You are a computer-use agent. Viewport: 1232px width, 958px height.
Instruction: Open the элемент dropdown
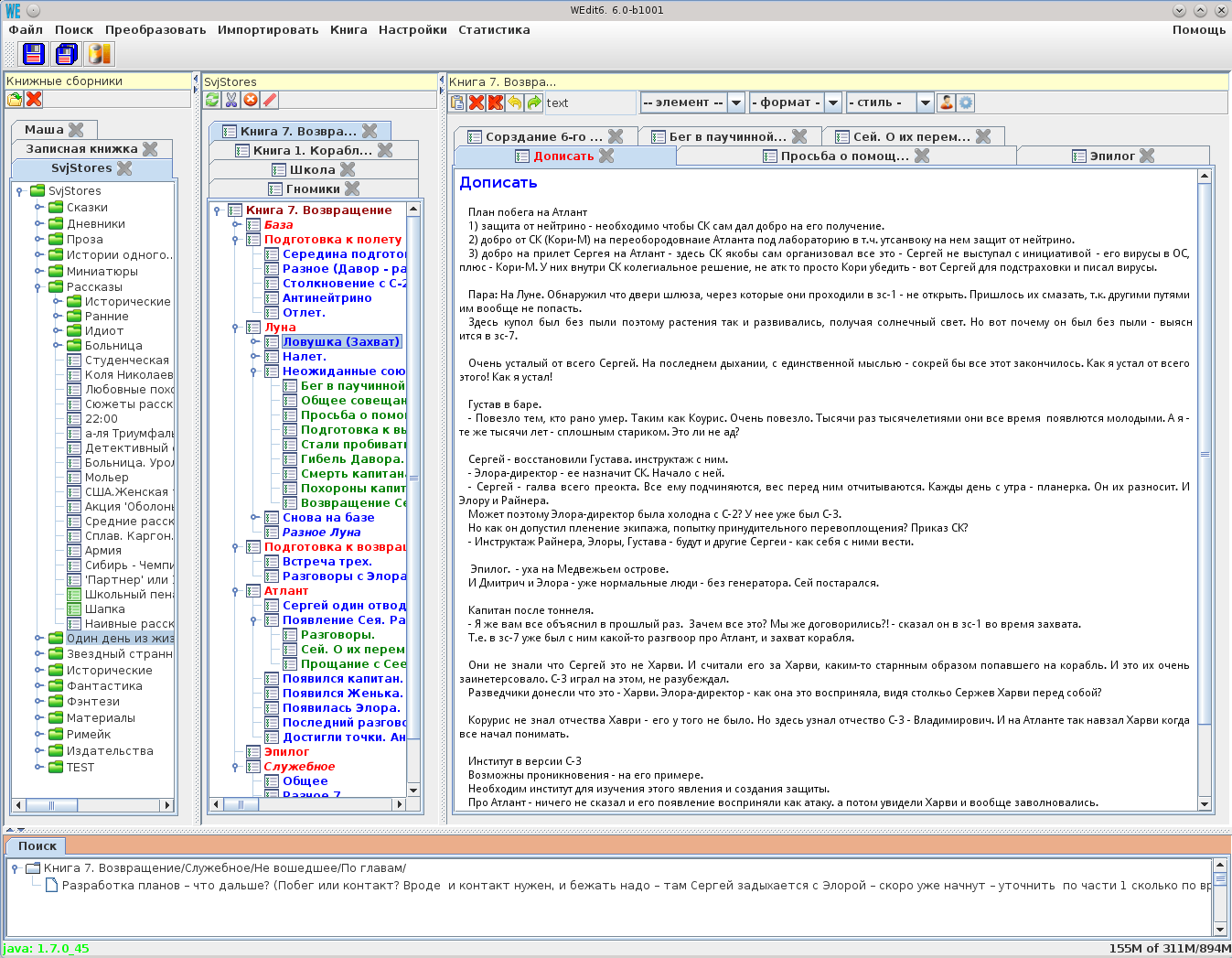click(x=736, y=102)
